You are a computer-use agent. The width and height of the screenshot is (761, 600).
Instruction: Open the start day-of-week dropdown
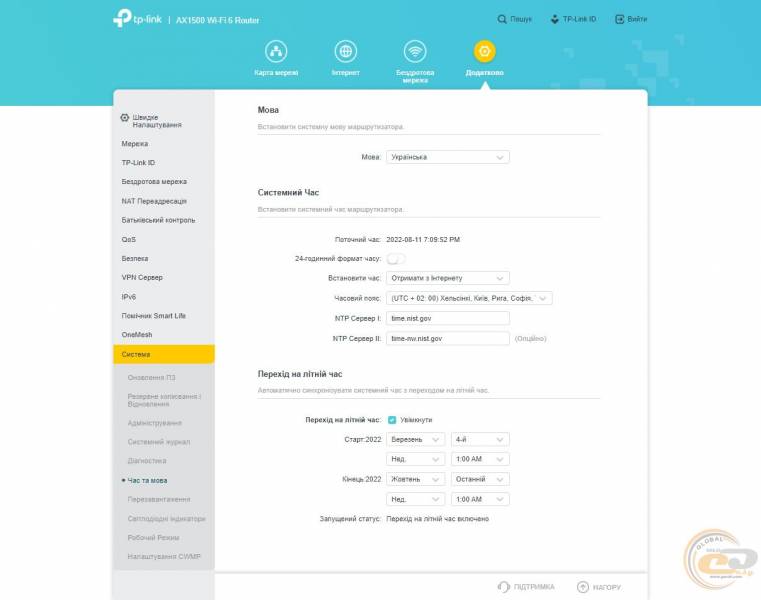[x=415, y=459]
